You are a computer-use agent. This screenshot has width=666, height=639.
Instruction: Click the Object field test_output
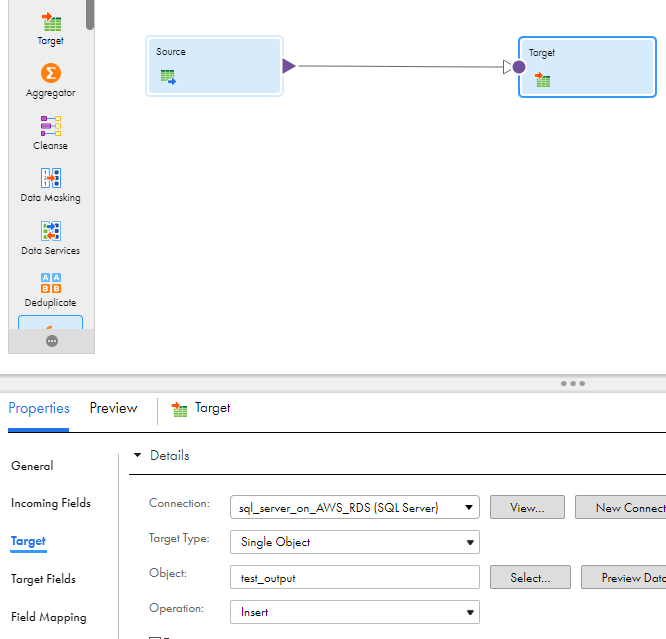[355, 577]
